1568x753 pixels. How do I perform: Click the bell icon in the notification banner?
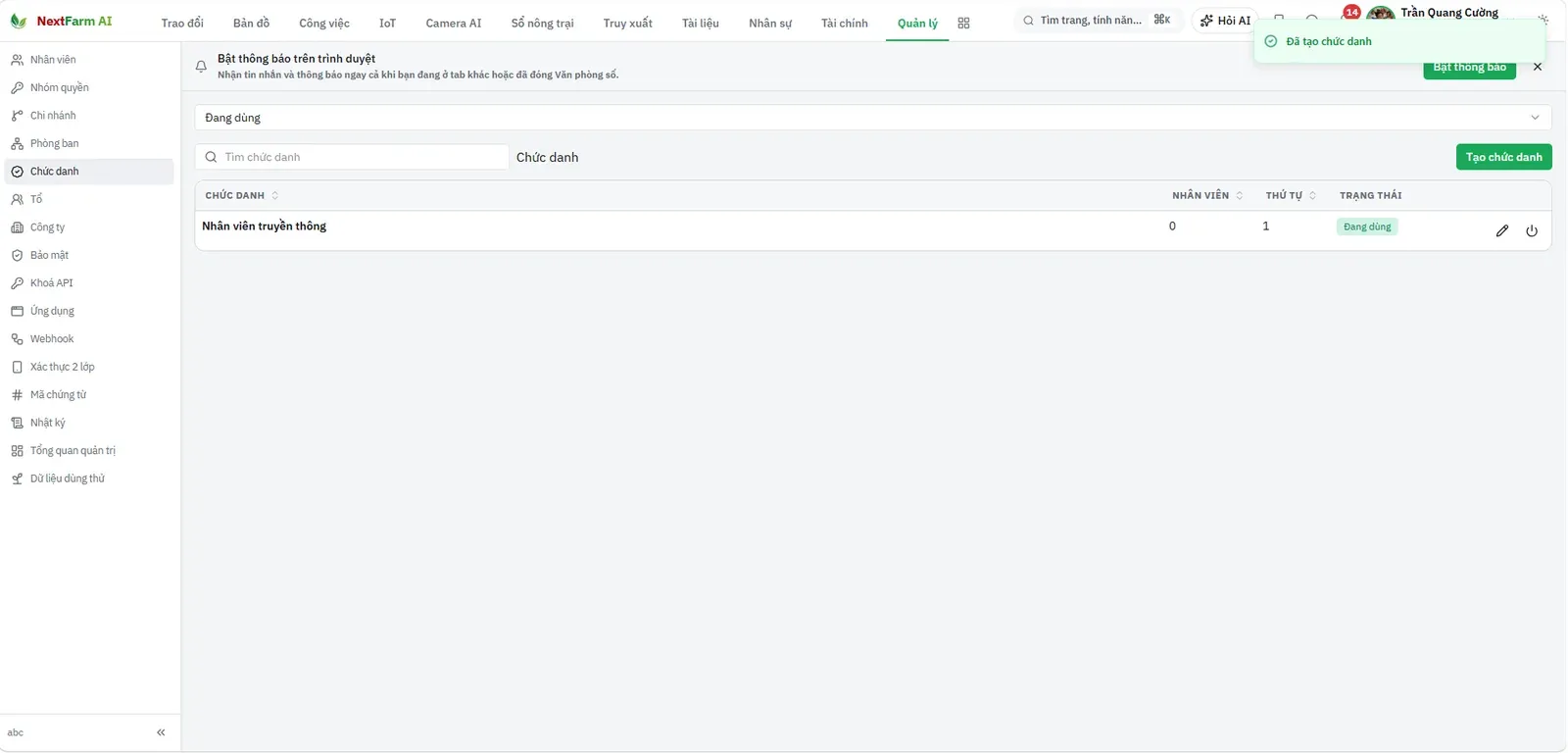click(x=201, y=67)
